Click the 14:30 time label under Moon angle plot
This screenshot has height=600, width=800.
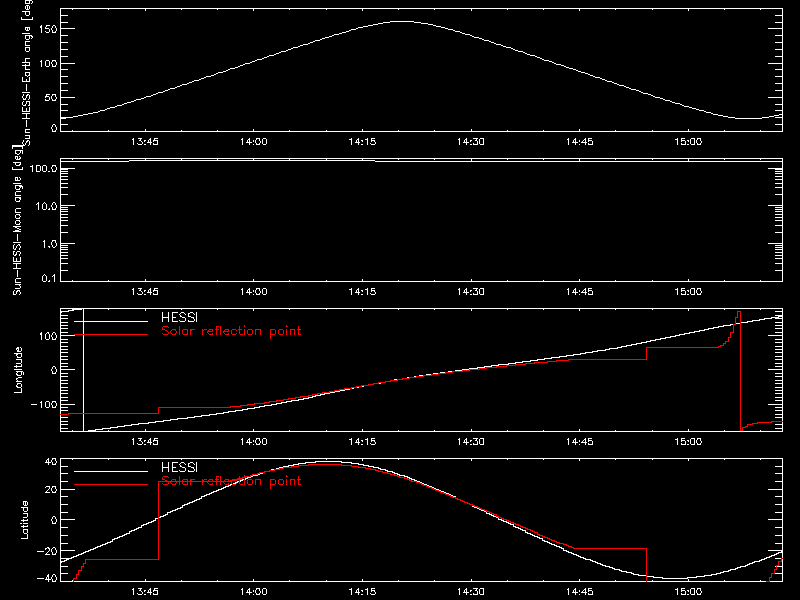470,292
